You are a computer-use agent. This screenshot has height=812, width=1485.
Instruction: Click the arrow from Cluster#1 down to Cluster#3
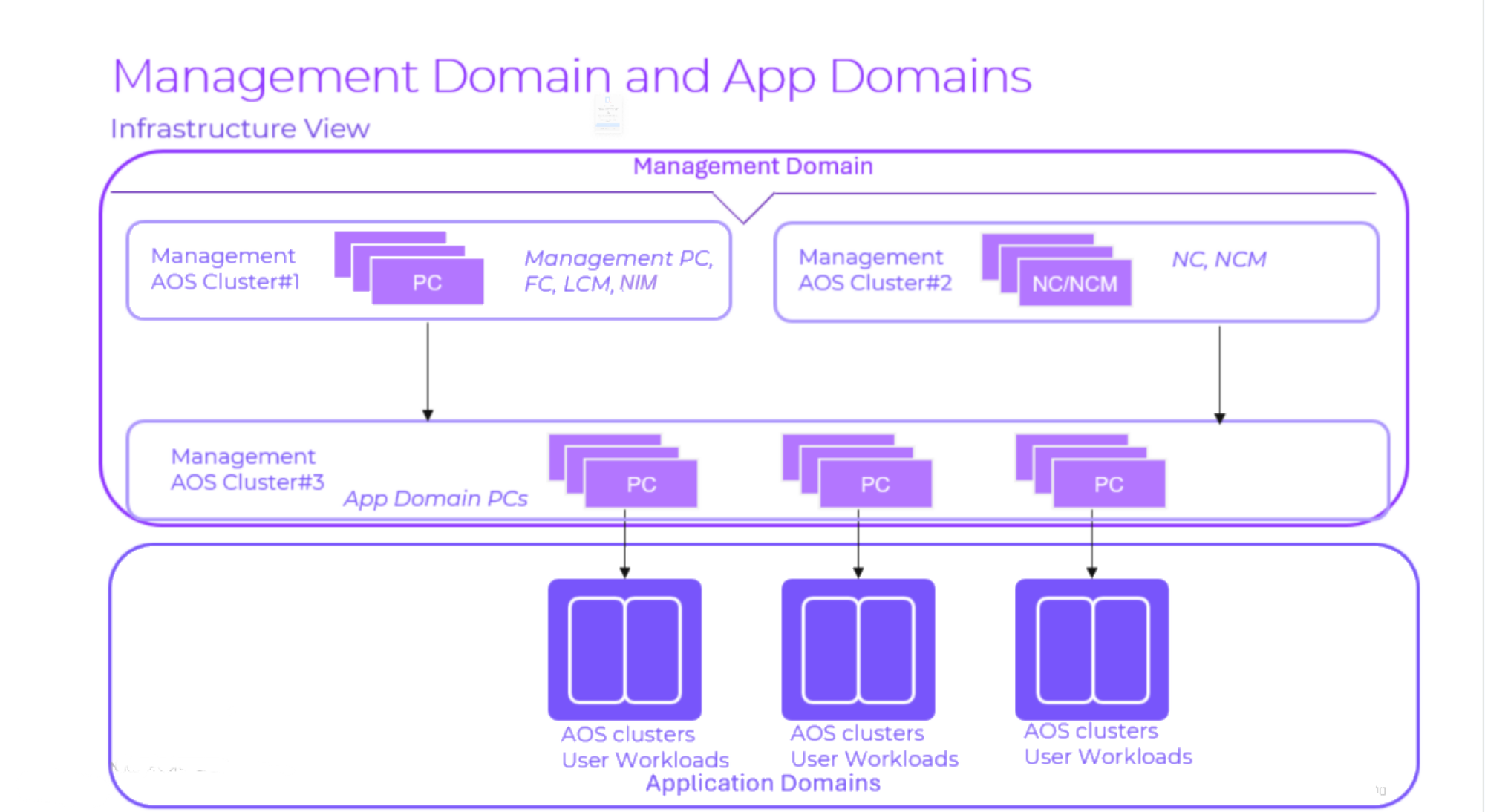click(x=428, y=370)
